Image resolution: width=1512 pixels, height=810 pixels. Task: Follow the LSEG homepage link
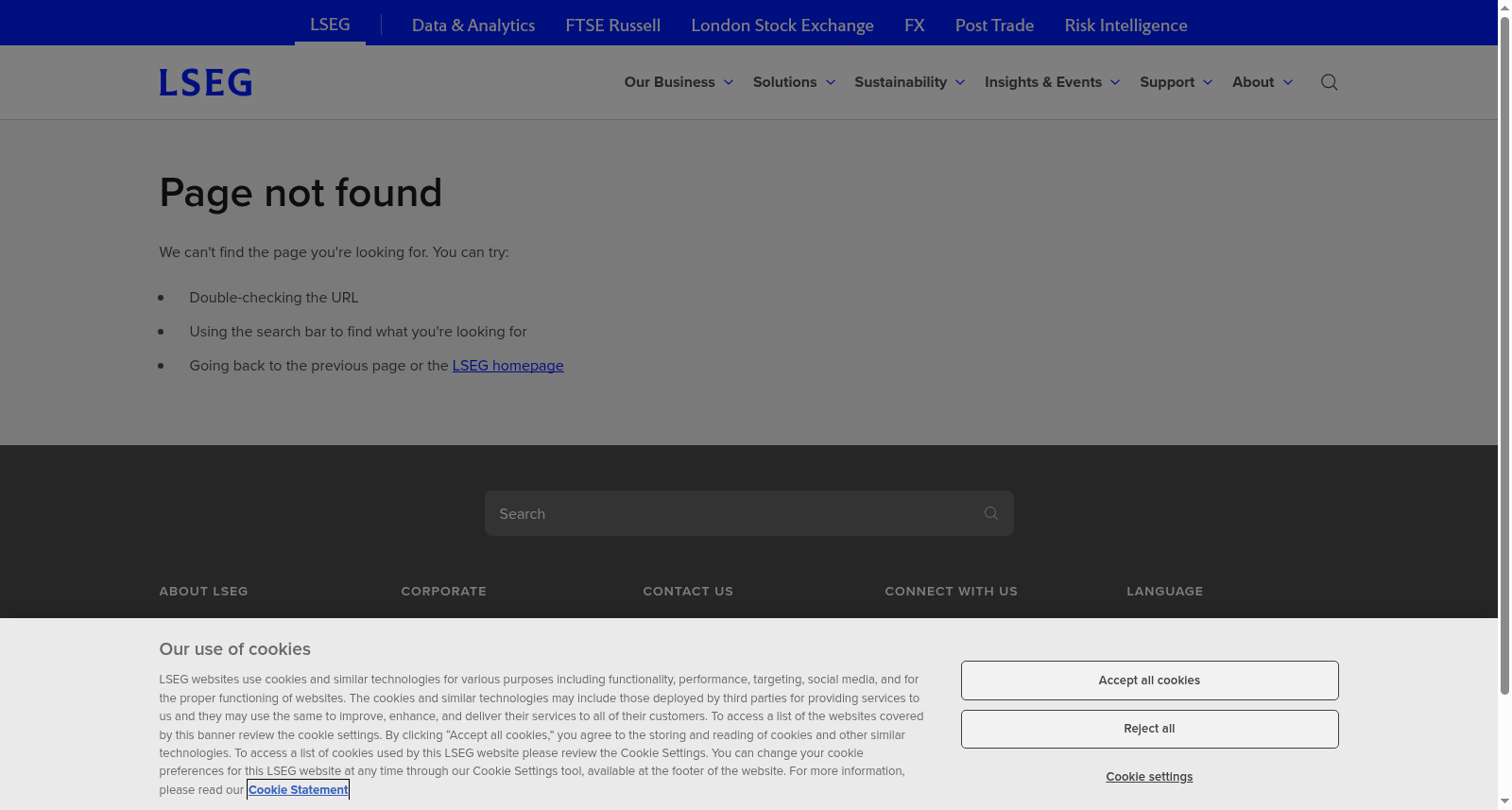tap(507, 366)
